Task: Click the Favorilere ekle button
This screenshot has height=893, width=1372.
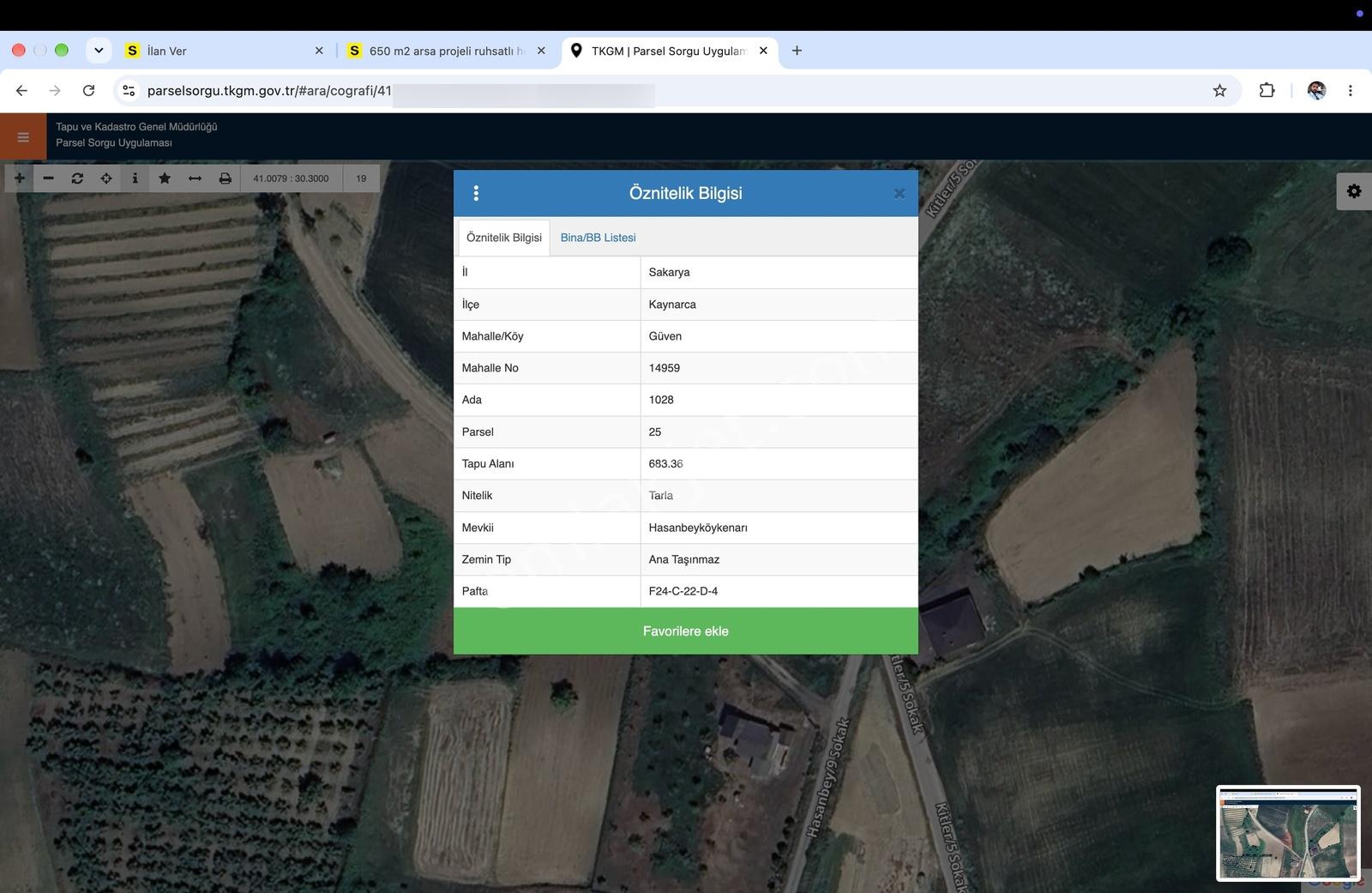Action: (x=686, y=631)
